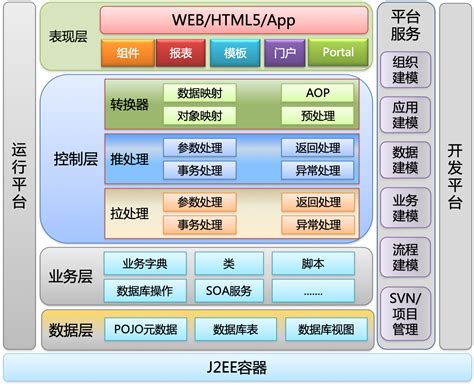Select the orange 组件 block
This screenshot has height=388, width=474.
coord(128,53)
